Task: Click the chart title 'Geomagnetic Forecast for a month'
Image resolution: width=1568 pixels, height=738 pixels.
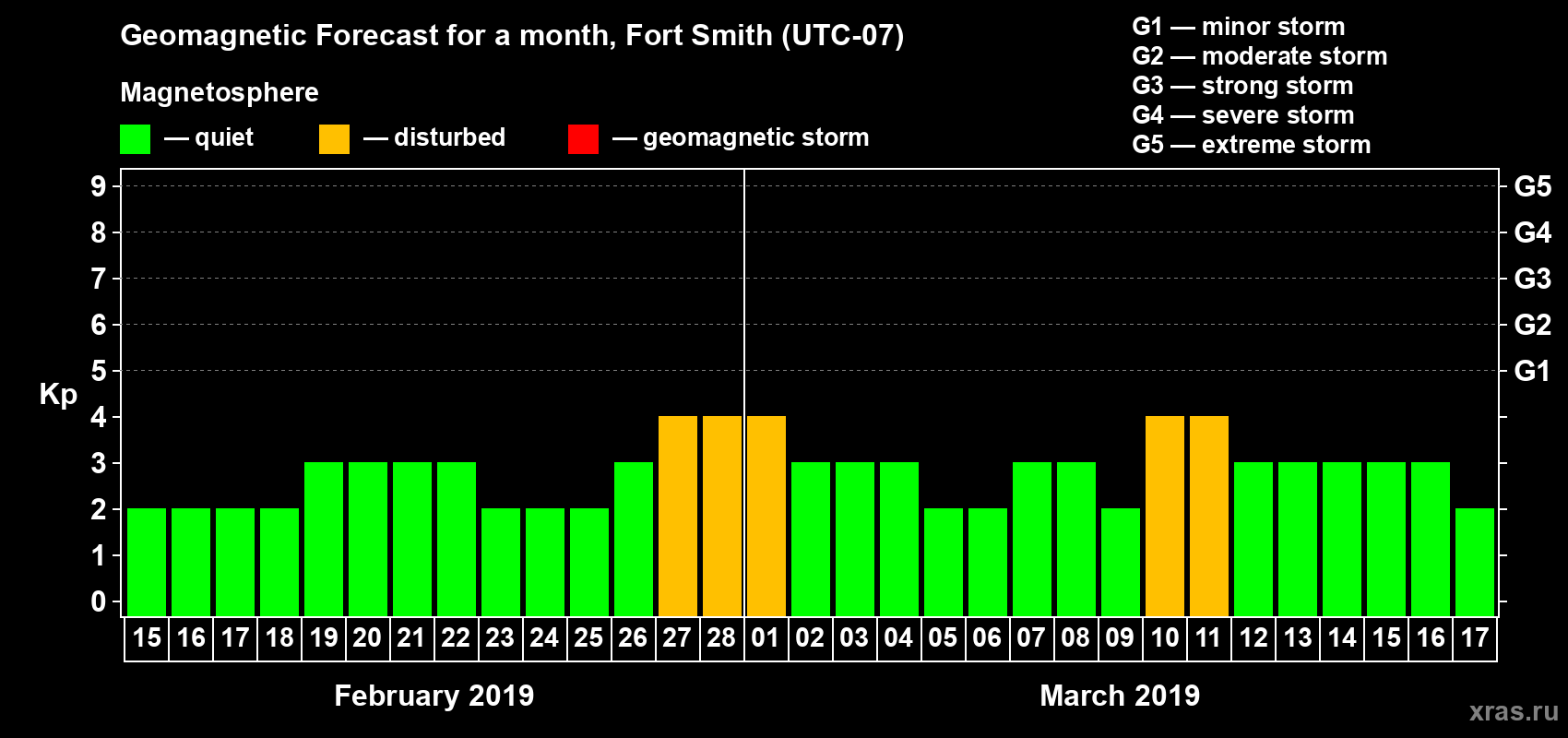Action: tap(368, 36)
